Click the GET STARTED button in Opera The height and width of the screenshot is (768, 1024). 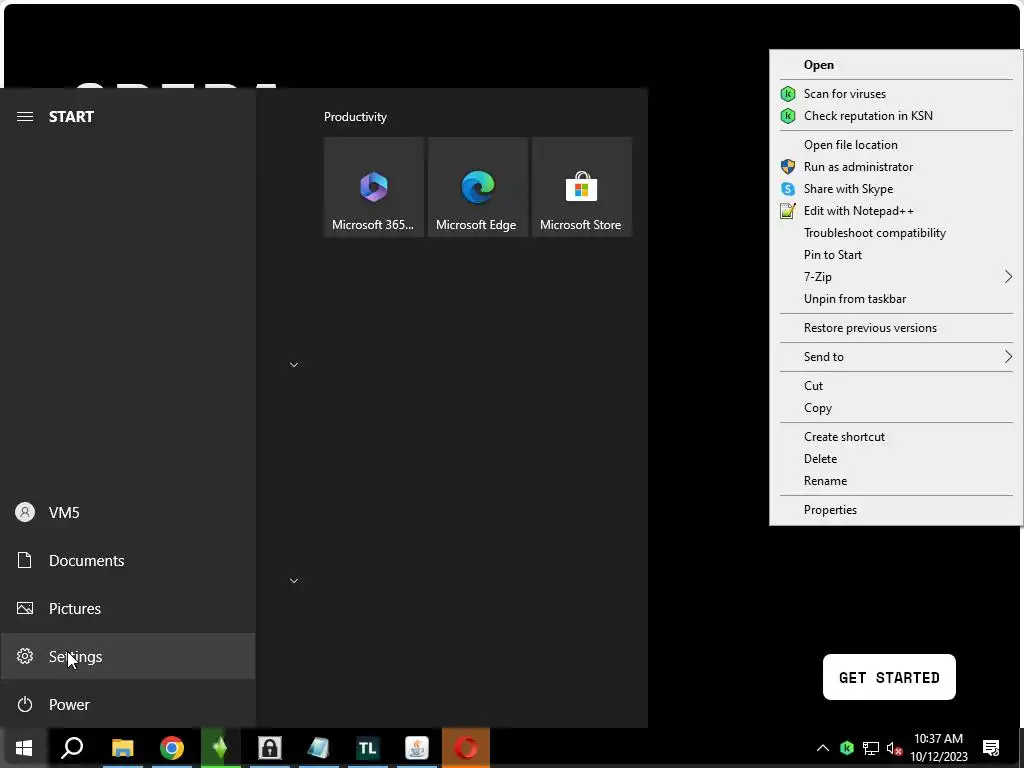tap(889, 677)
